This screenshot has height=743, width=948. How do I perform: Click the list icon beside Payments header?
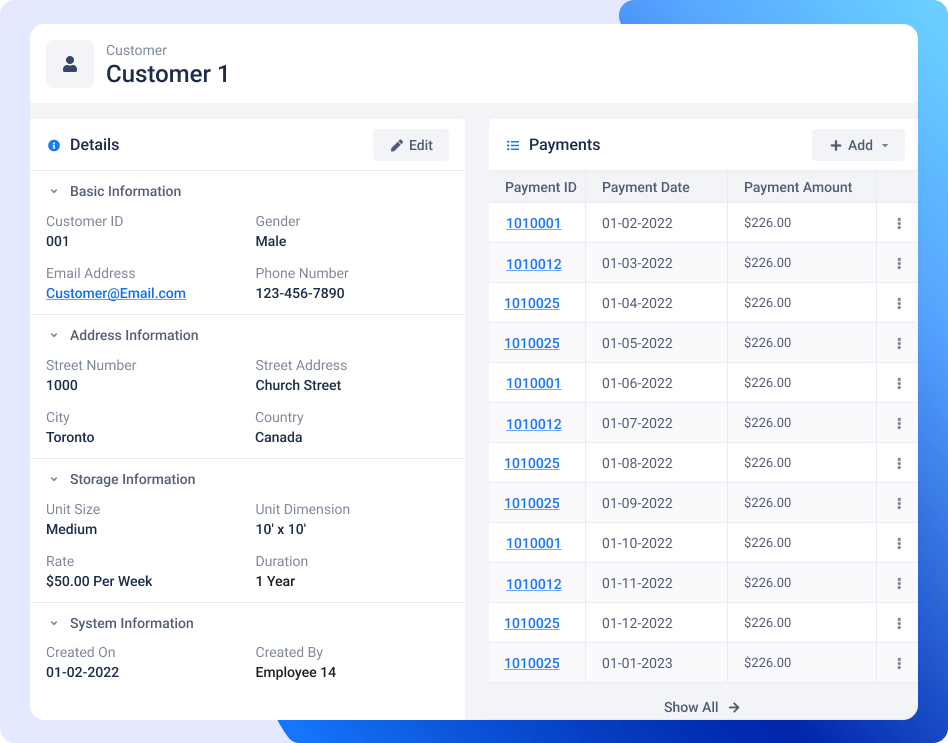pos(513,144)
